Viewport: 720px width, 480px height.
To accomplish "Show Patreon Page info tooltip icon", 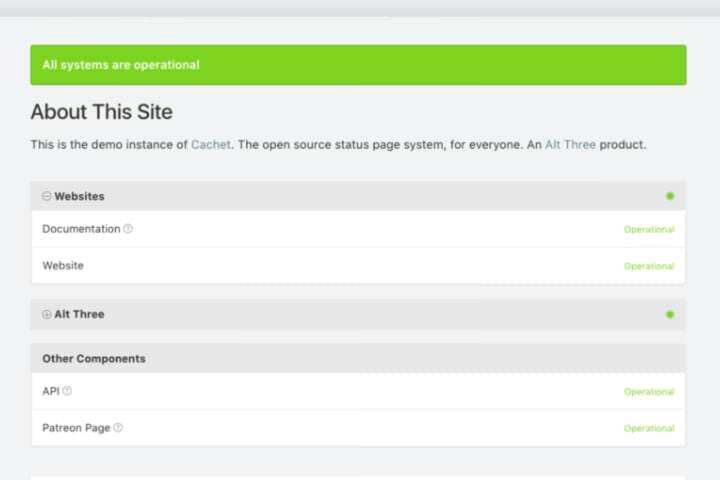I will click(118, 428).
